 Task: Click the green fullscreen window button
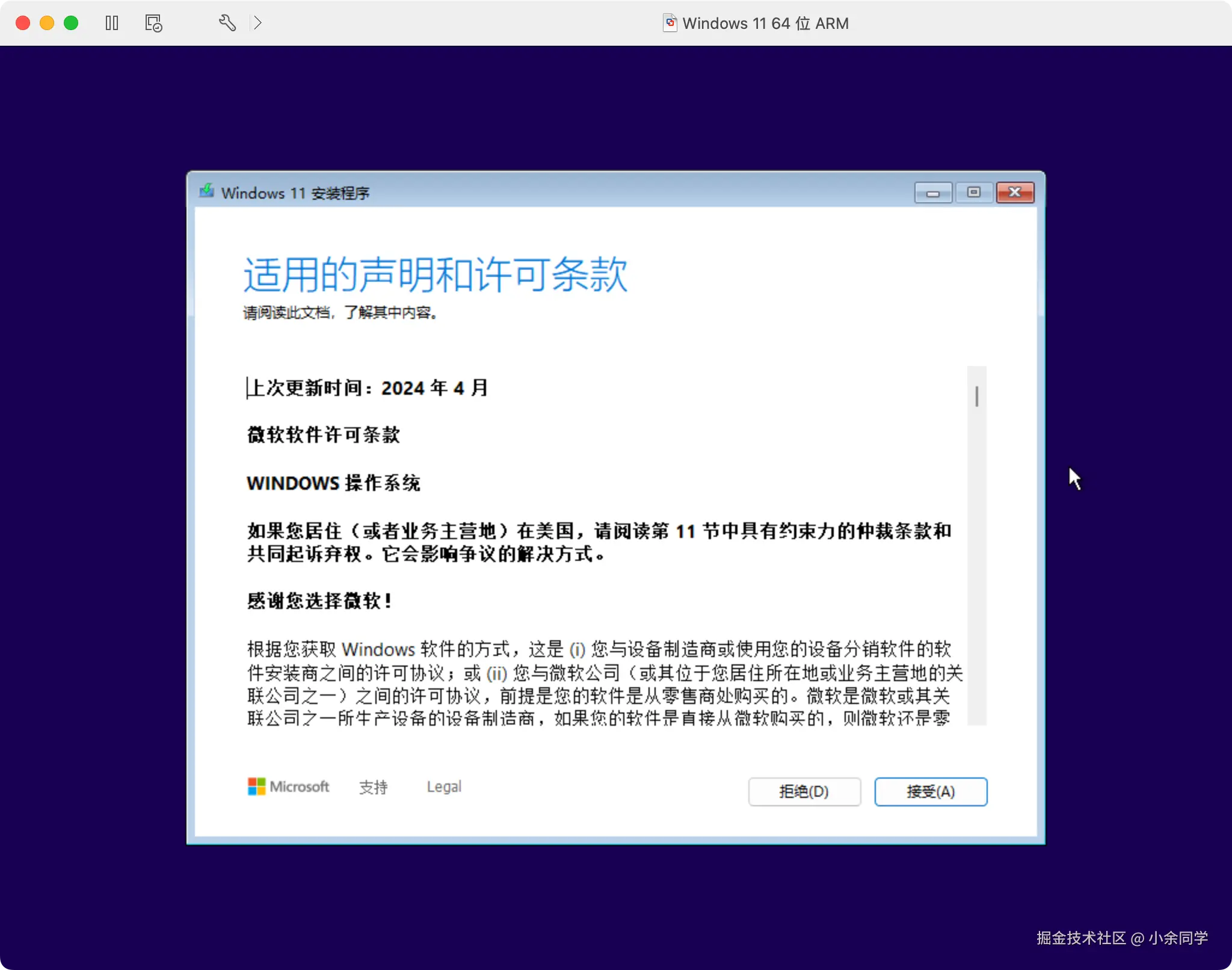tap(71, 23)
